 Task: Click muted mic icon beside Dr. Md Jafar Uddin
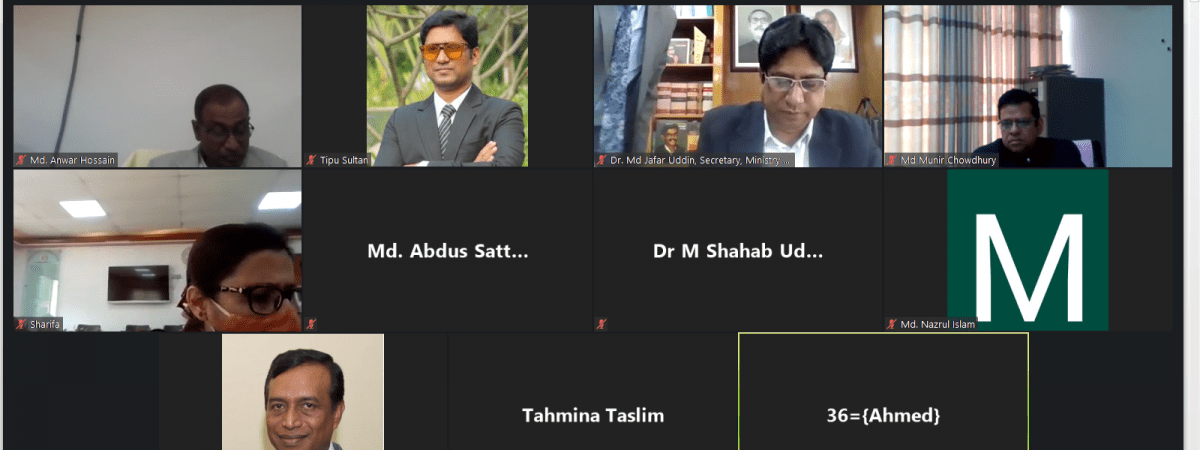pyautogui.click(x=601, y=160)
